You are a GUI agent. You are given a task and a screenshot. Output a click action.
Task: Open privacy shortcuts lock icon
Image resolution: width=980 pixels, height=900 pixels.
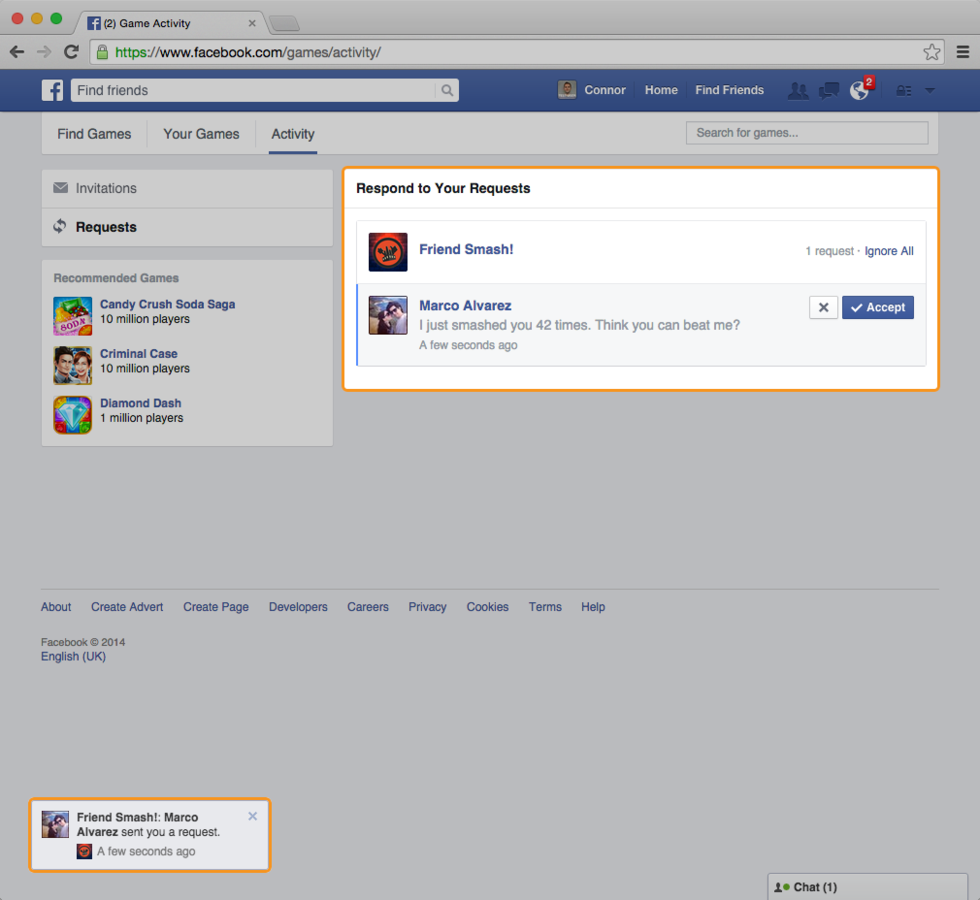click(x=904, y=91)
